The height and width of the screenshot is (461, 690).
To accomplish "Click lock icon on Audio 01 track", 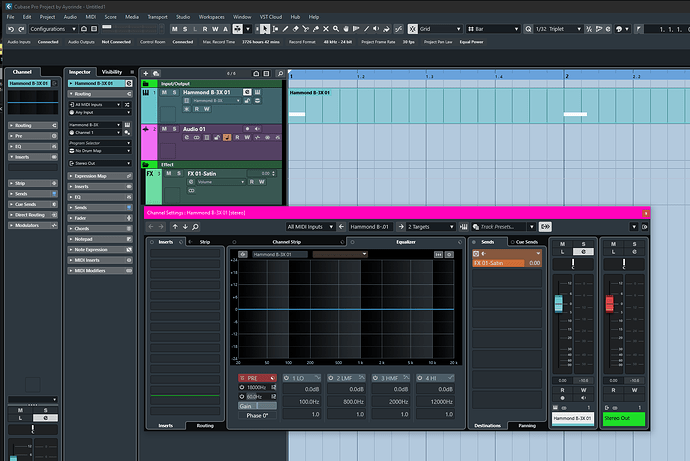I will tap(217, 138).
